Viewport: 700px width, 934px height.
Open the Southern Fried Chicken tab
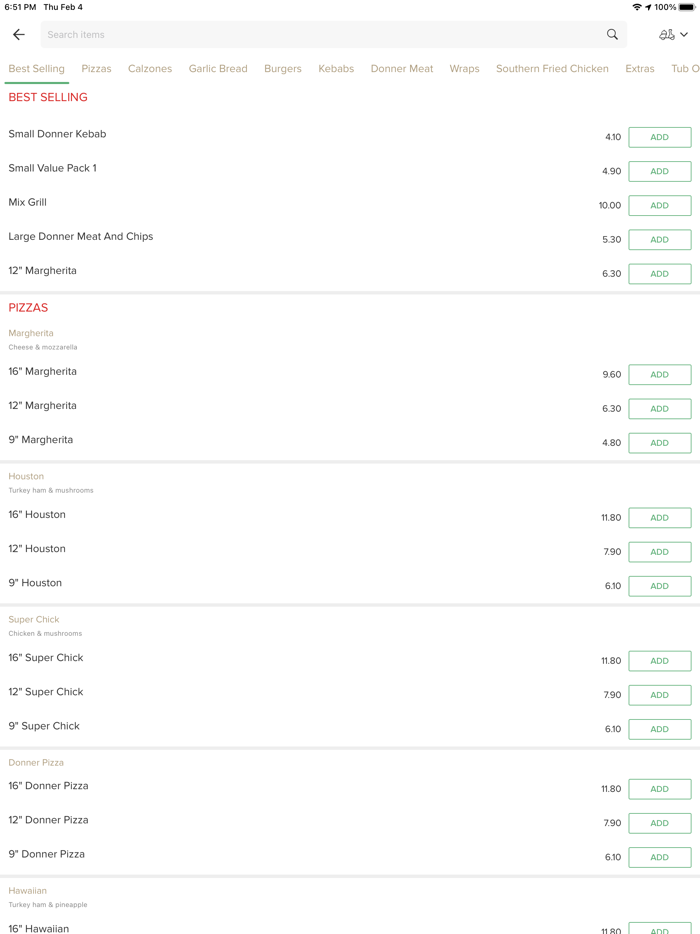coord(552,69)
